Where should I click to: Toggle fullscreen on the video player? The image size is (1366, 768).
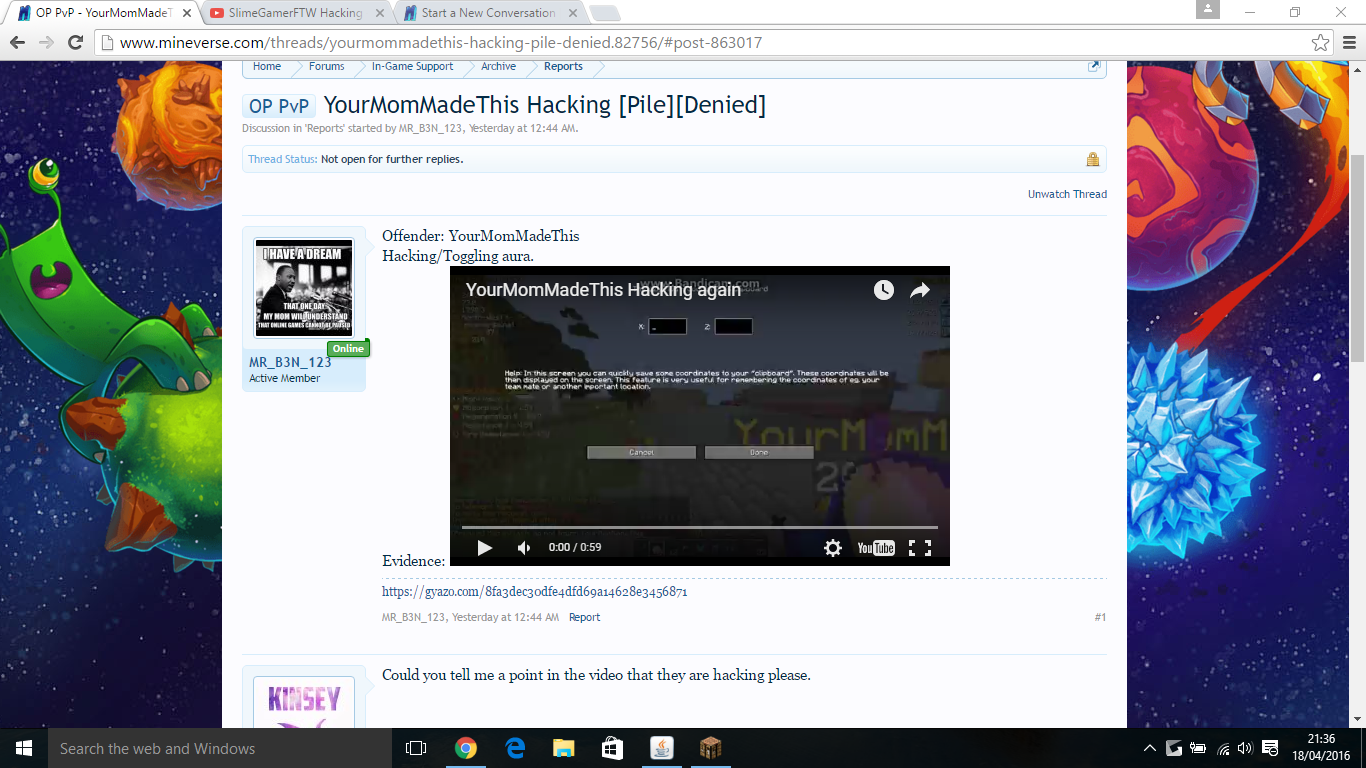[920, 548]
